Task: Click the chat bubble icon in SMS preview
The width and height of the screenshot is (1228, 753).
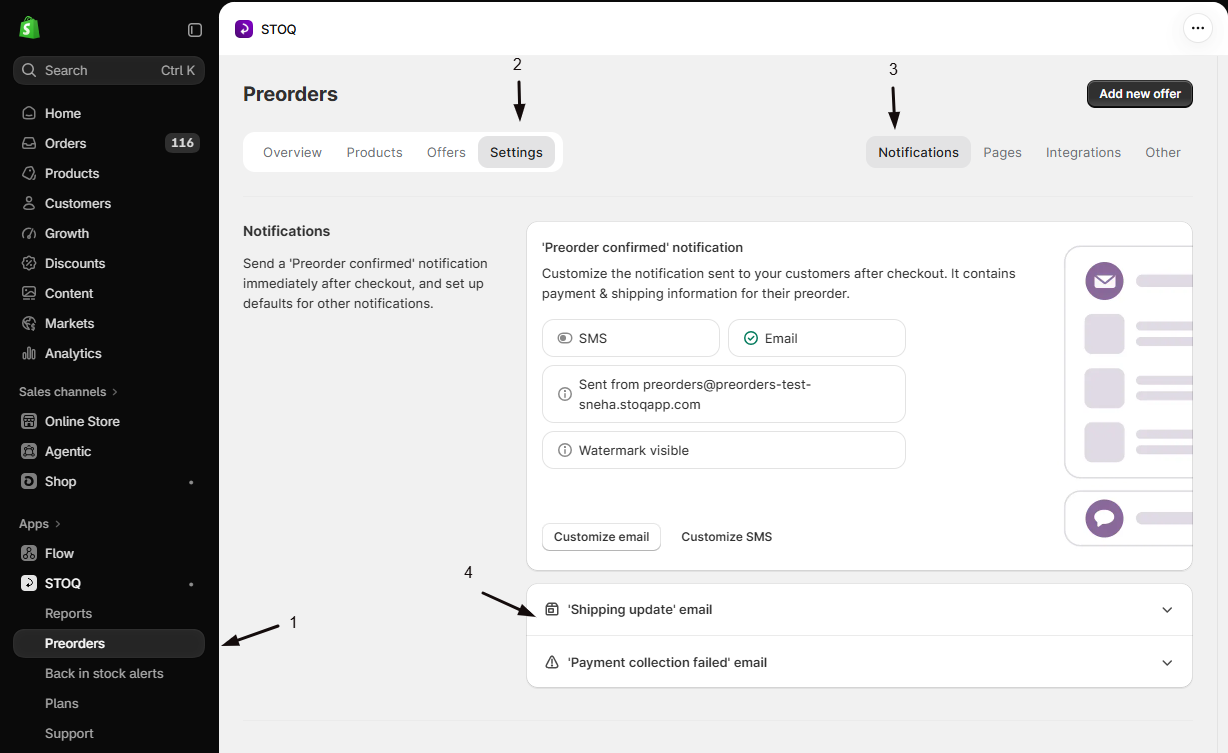Action: (1104, 518)
